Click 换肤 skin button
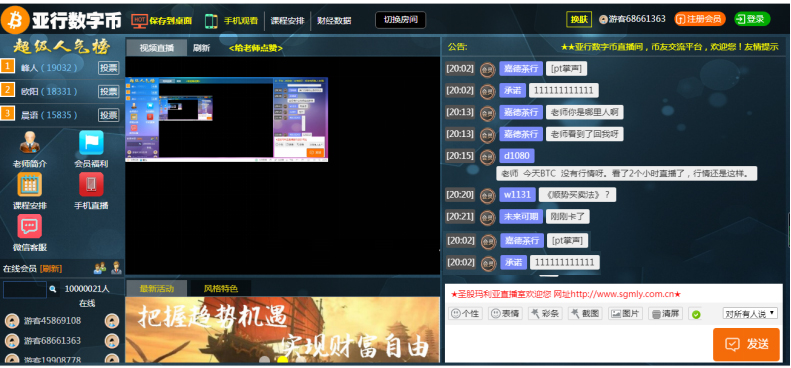 tap(579, 19)
